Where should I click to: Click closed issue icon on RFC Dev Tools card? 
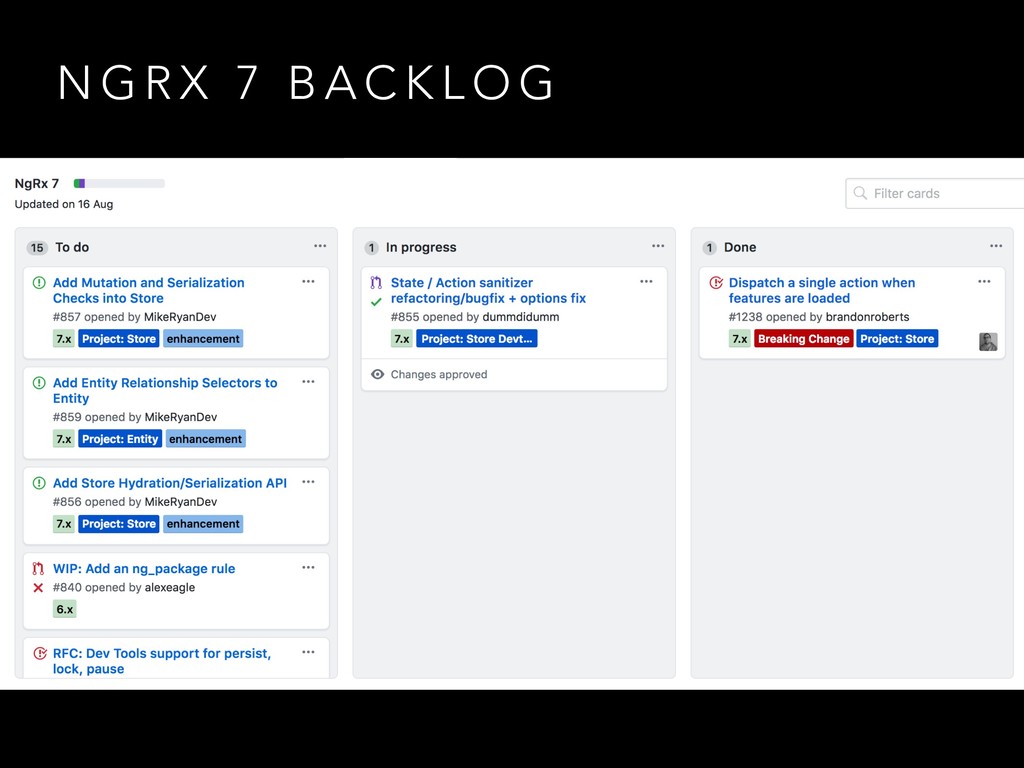40,653
